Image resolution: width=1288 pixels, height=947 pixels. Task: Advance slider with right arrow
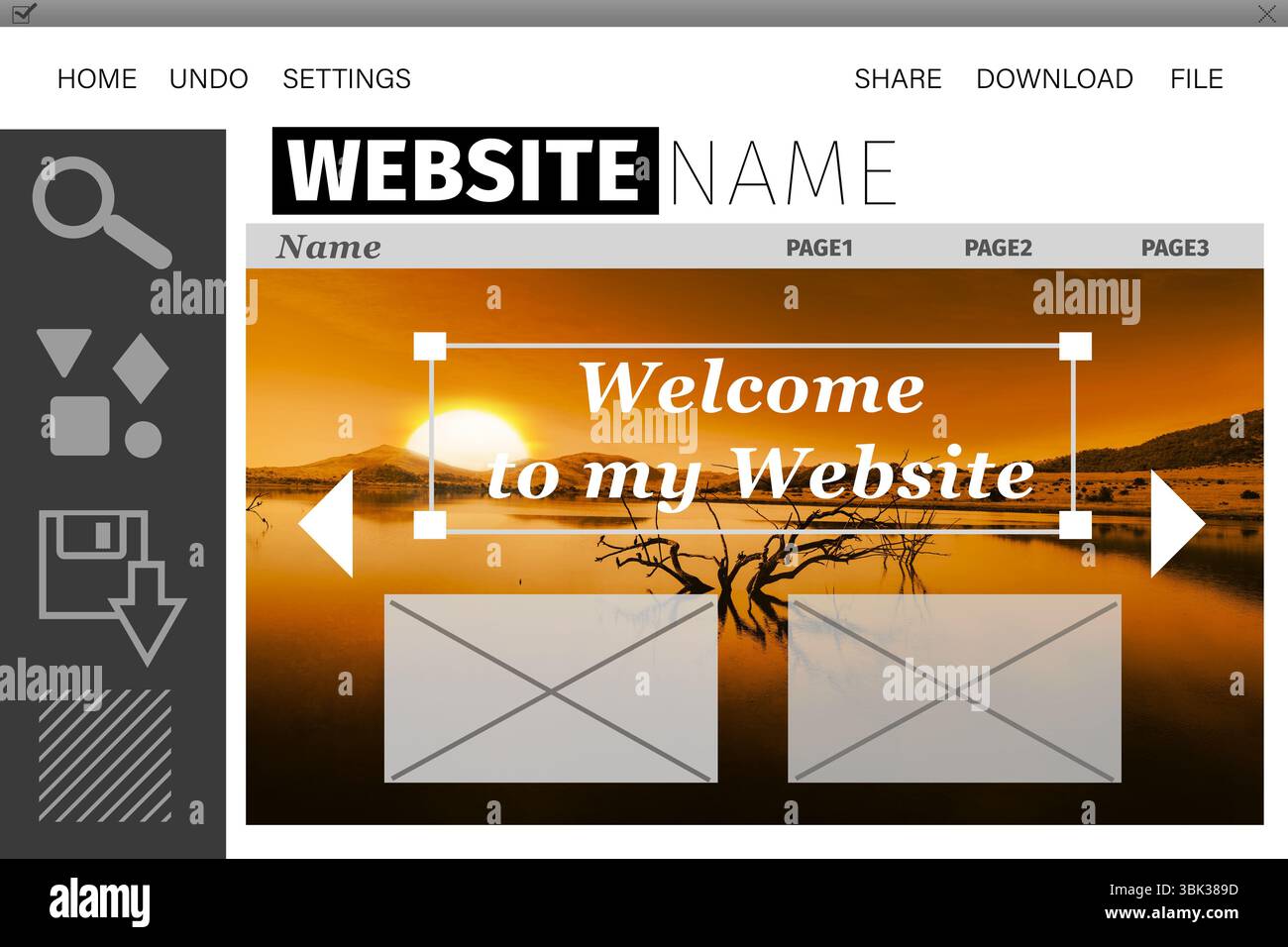(x=1177, y=524)
